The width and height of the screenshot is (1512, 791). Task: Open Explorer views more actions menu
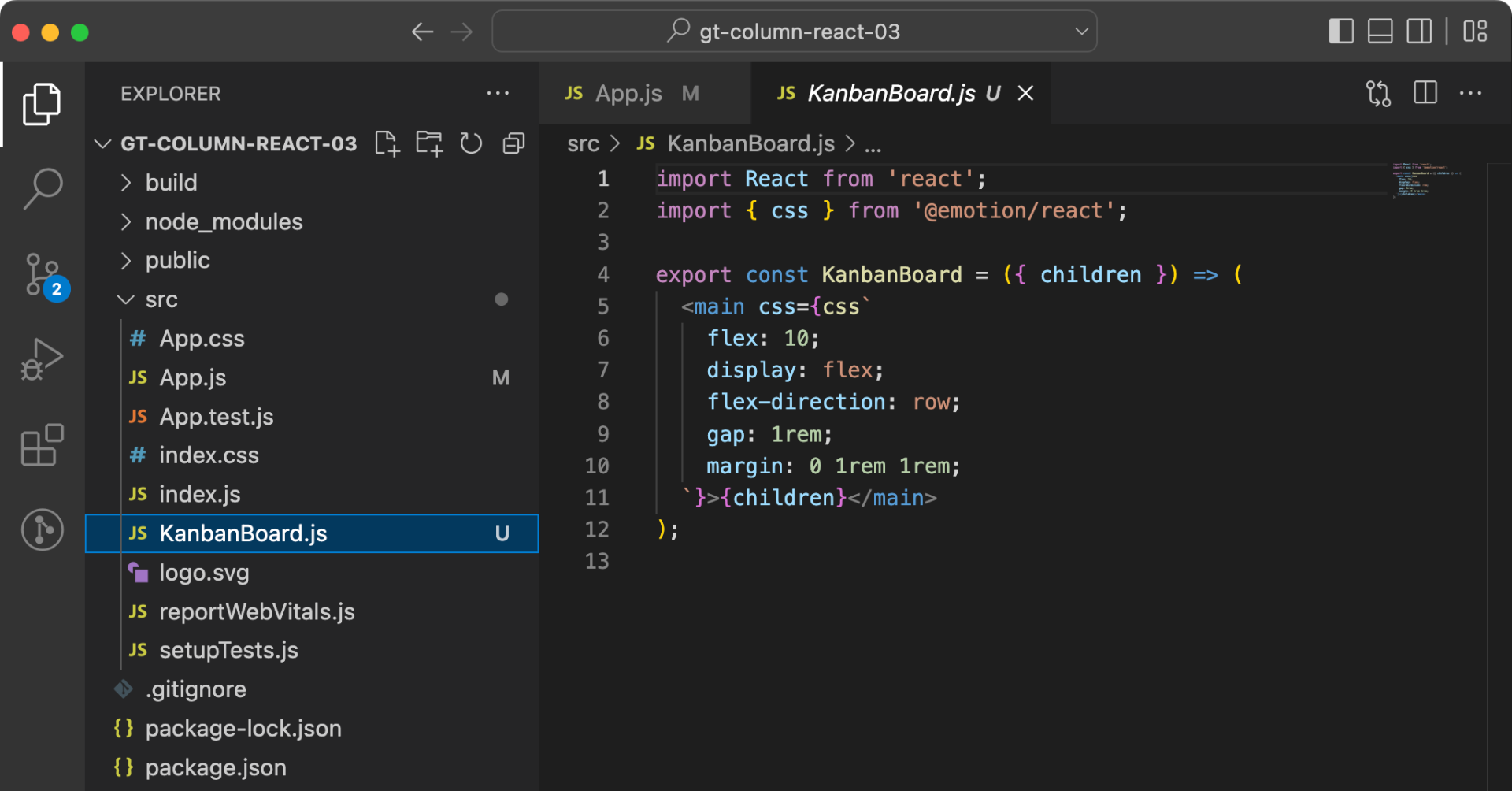498,93
